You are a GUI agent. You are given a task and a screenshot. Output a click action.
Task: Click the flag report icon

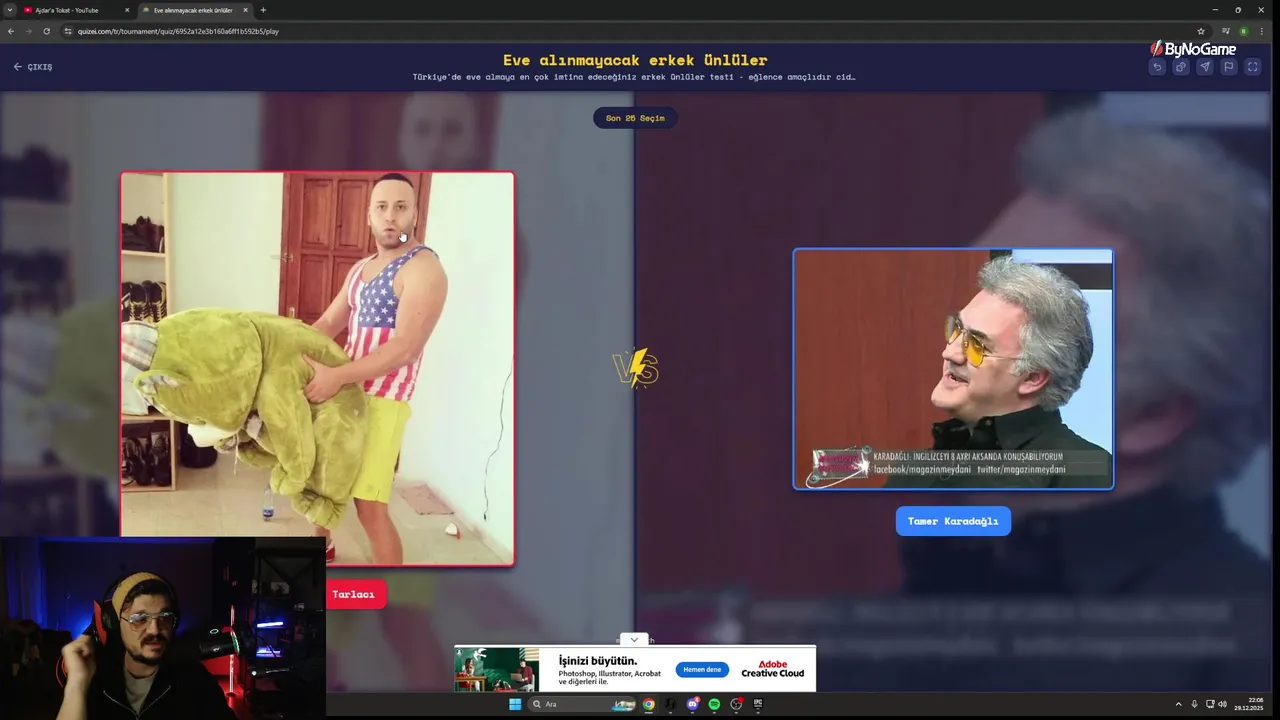(1229, 67)
